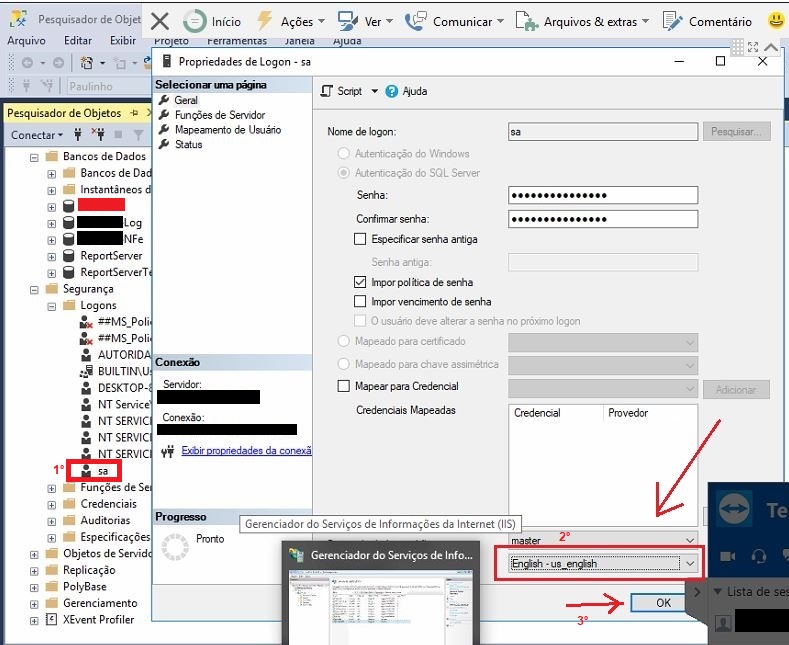Click the connect plug icon in Object Explorer
This screenshot has width=789, height=645.
point(77,134)
